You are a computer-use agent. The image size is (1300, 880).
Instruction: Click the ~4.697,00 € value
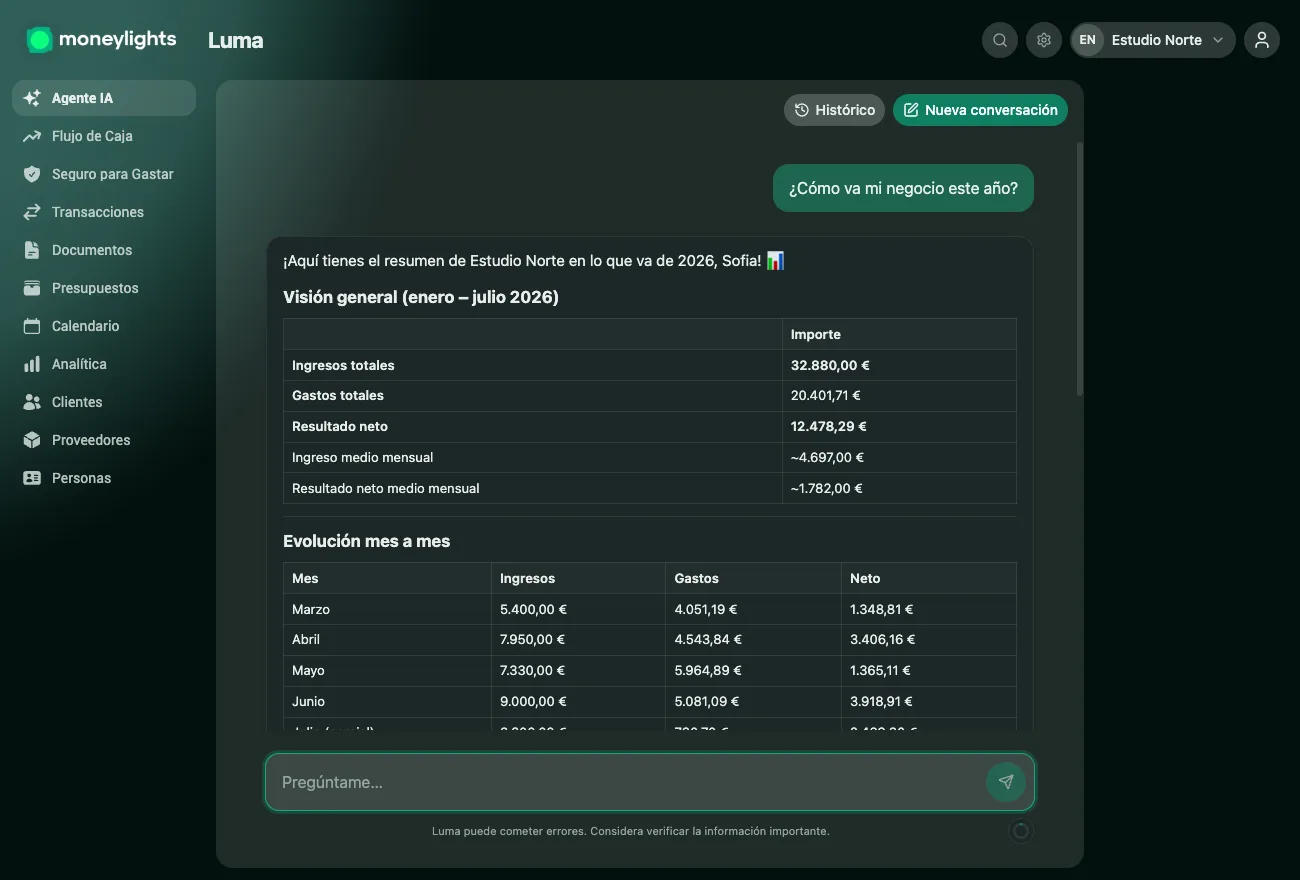(x=827, y=457)
